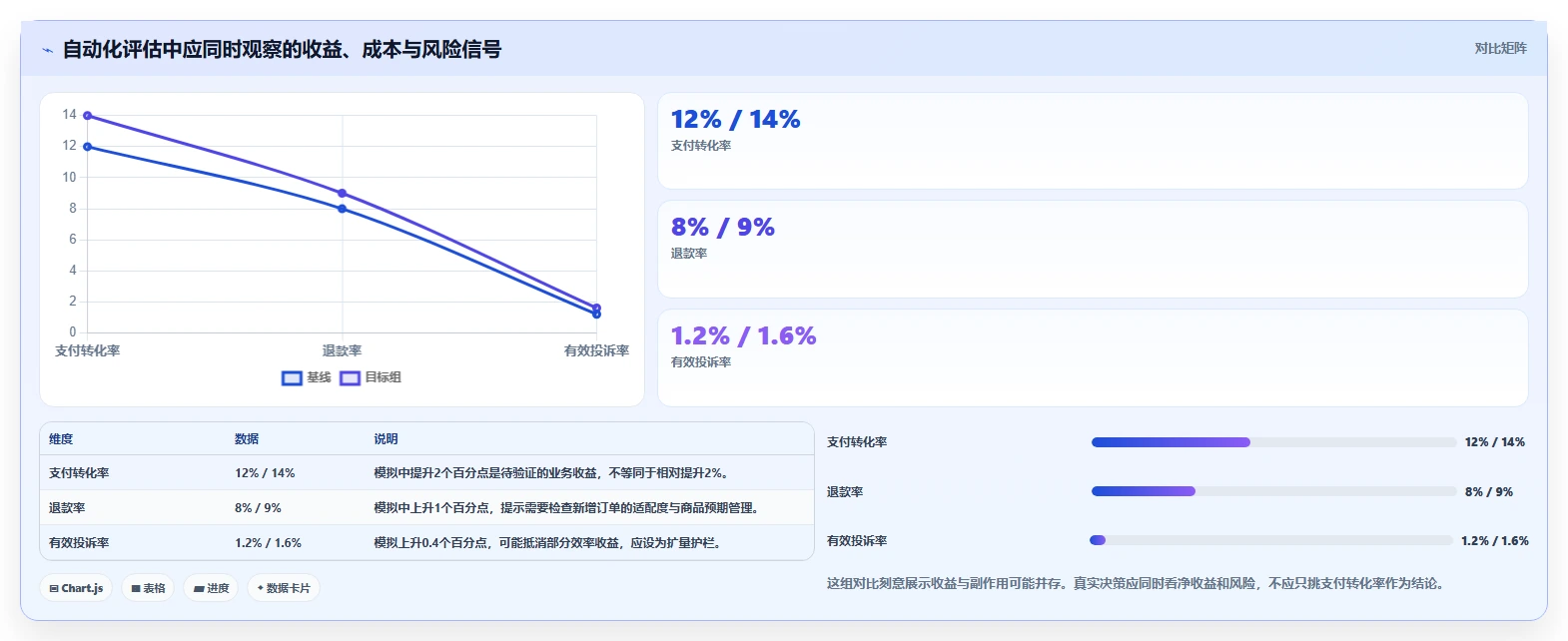The height and width of the screenshot is (641, 1568).
Task: Click the 表格 tag
Action: 148,588
